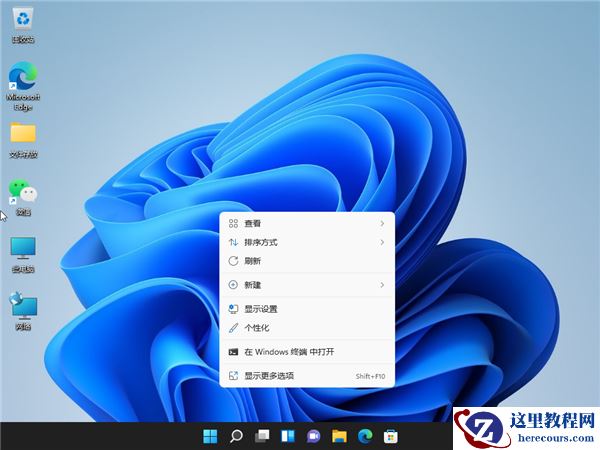600x450 pixels.
Task: Choose 查看 in the context menu
Action: [x=307, y=223]
